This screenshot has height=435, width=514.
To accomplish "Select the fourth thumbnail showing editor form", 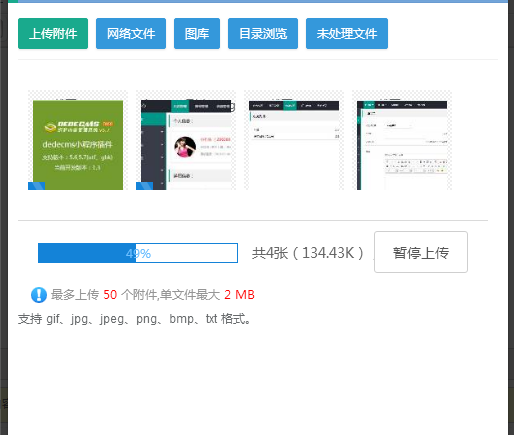I will 402,145.
